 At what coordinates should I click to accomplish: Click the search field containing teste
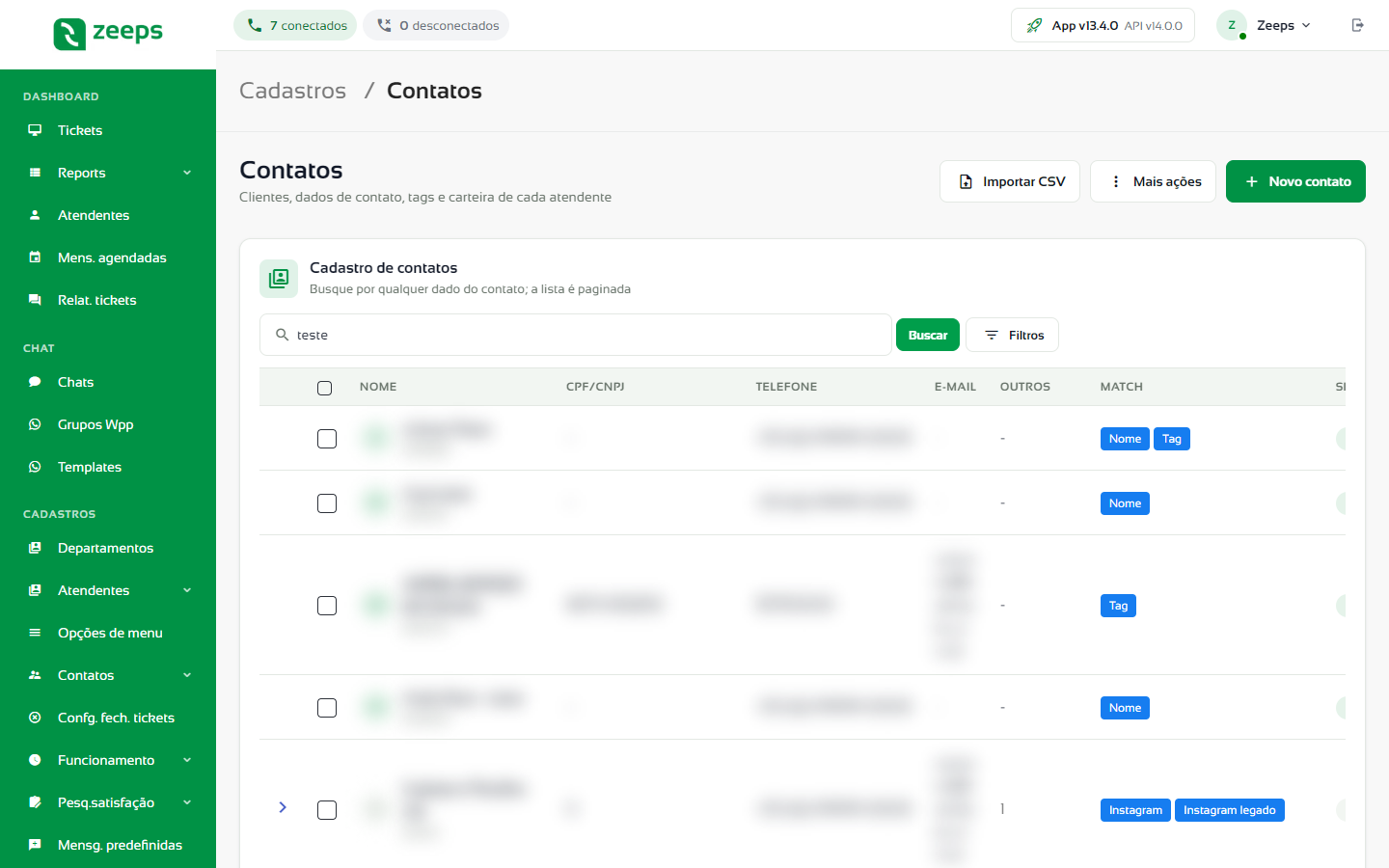576,335
